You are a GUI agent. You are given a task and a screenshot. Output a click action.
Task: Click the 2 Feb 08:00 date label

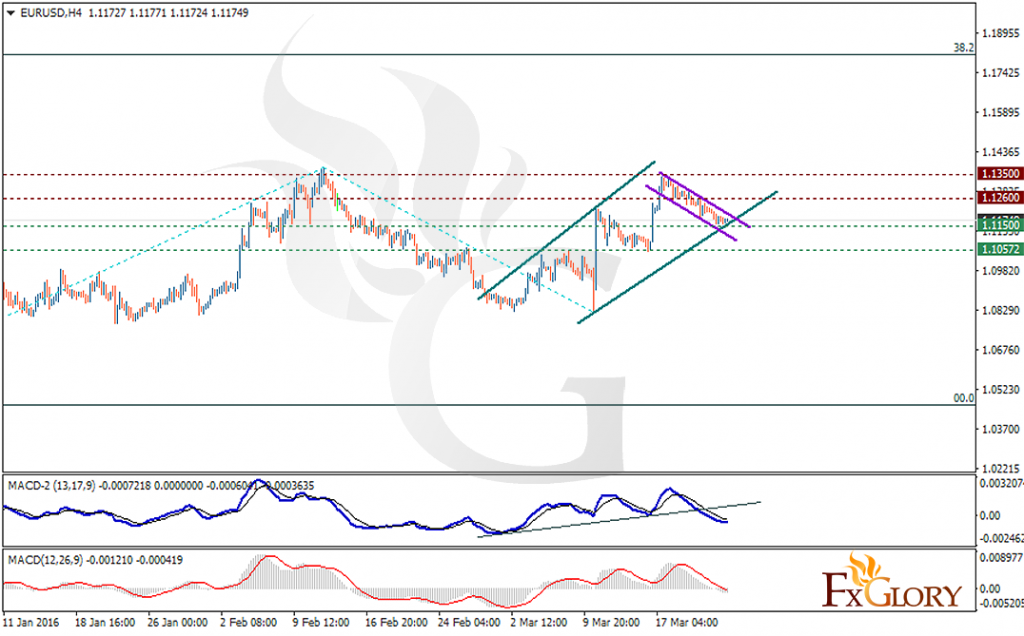coord(248,622)
